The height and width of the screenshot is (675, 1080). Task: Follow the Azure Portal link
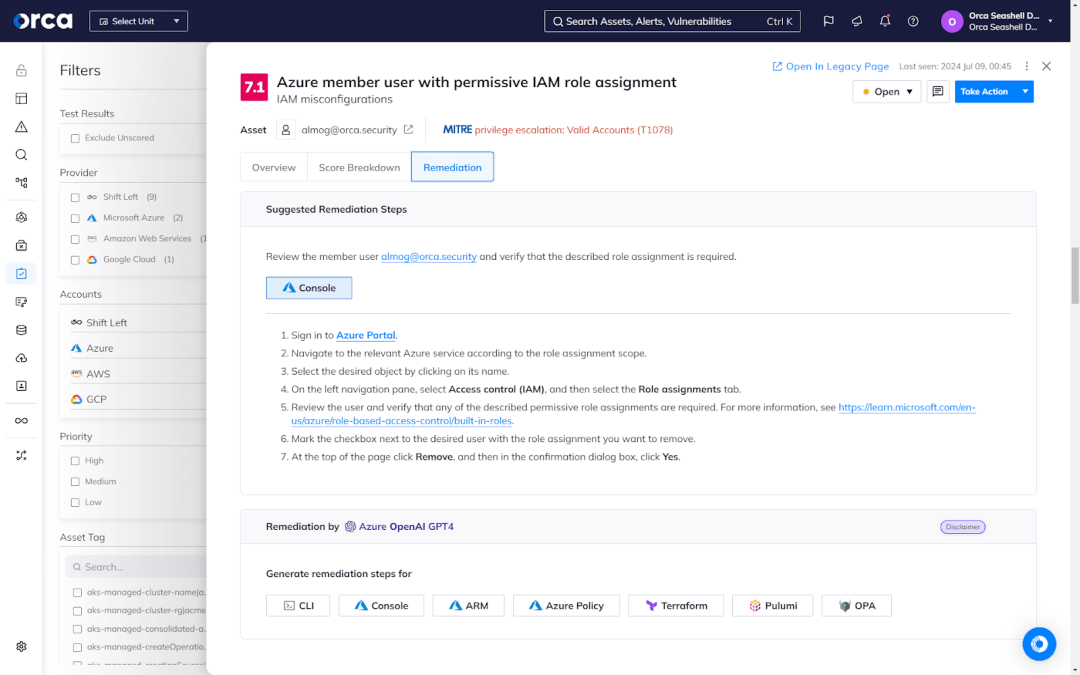[x=366, y=335]
